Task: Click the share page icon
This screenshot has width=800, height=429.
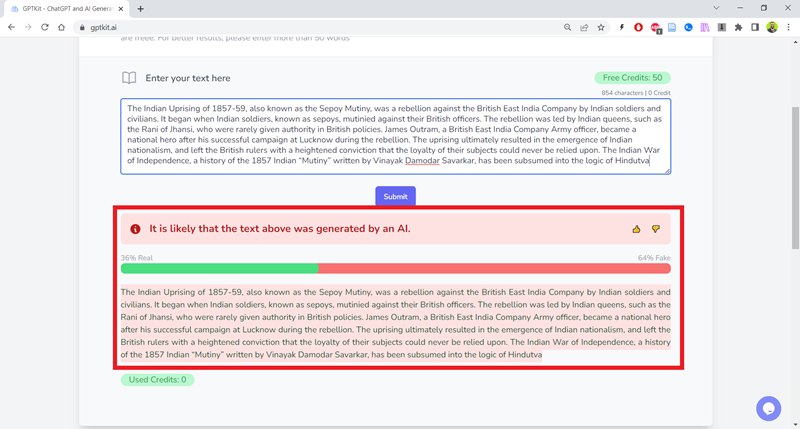Action: coord(584,28)
